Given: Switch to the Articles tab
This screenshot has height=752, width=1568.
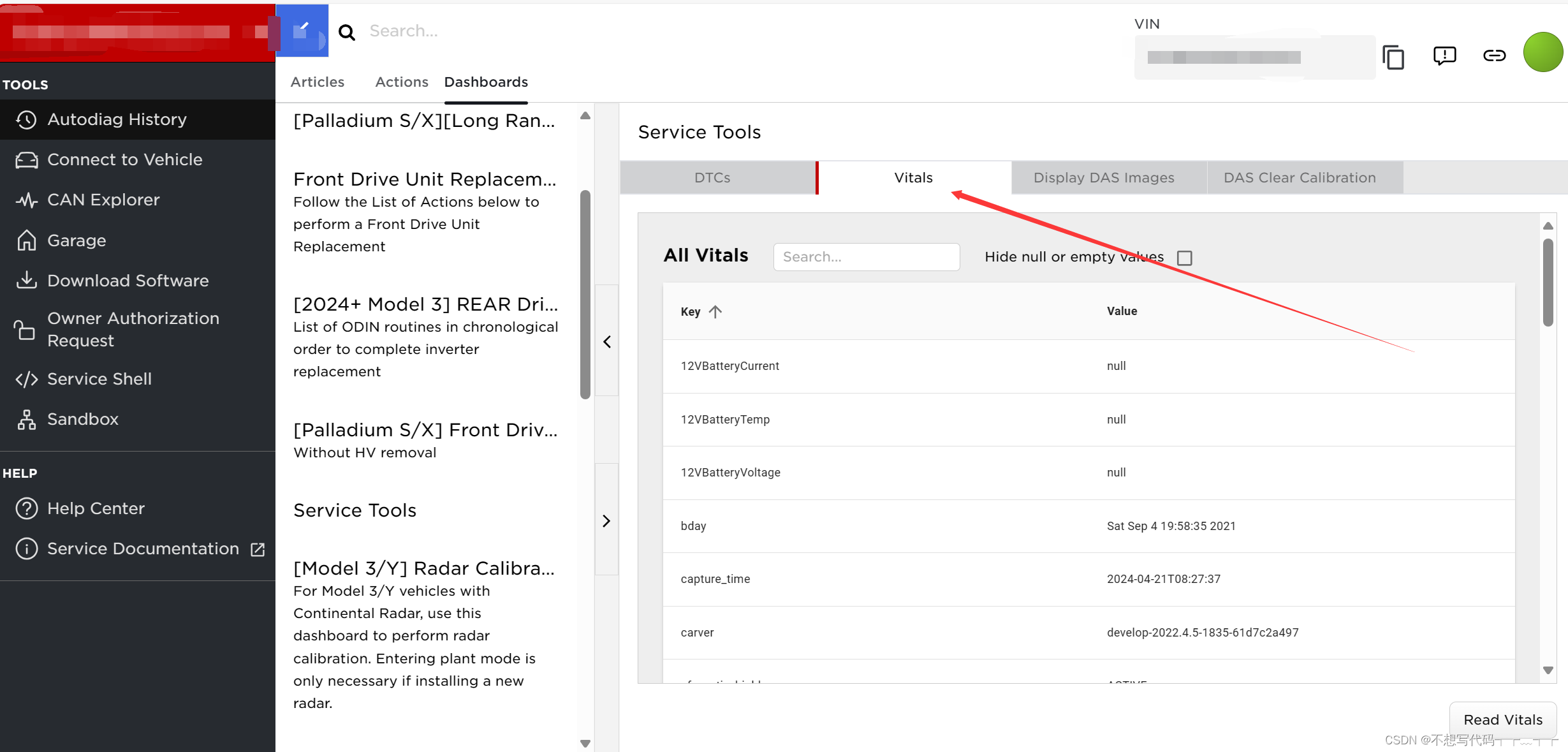Looking at the screenshot, I should point(317,82).
